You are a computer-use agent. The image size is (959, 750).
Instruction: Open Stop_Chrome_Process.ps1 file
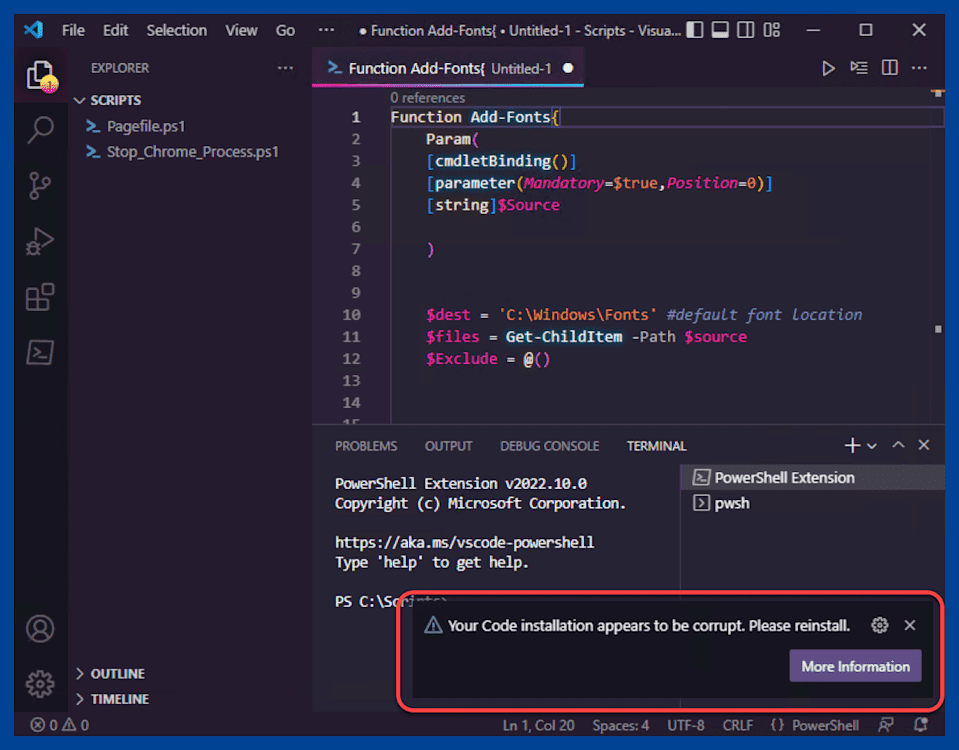(x=192, y=151)
